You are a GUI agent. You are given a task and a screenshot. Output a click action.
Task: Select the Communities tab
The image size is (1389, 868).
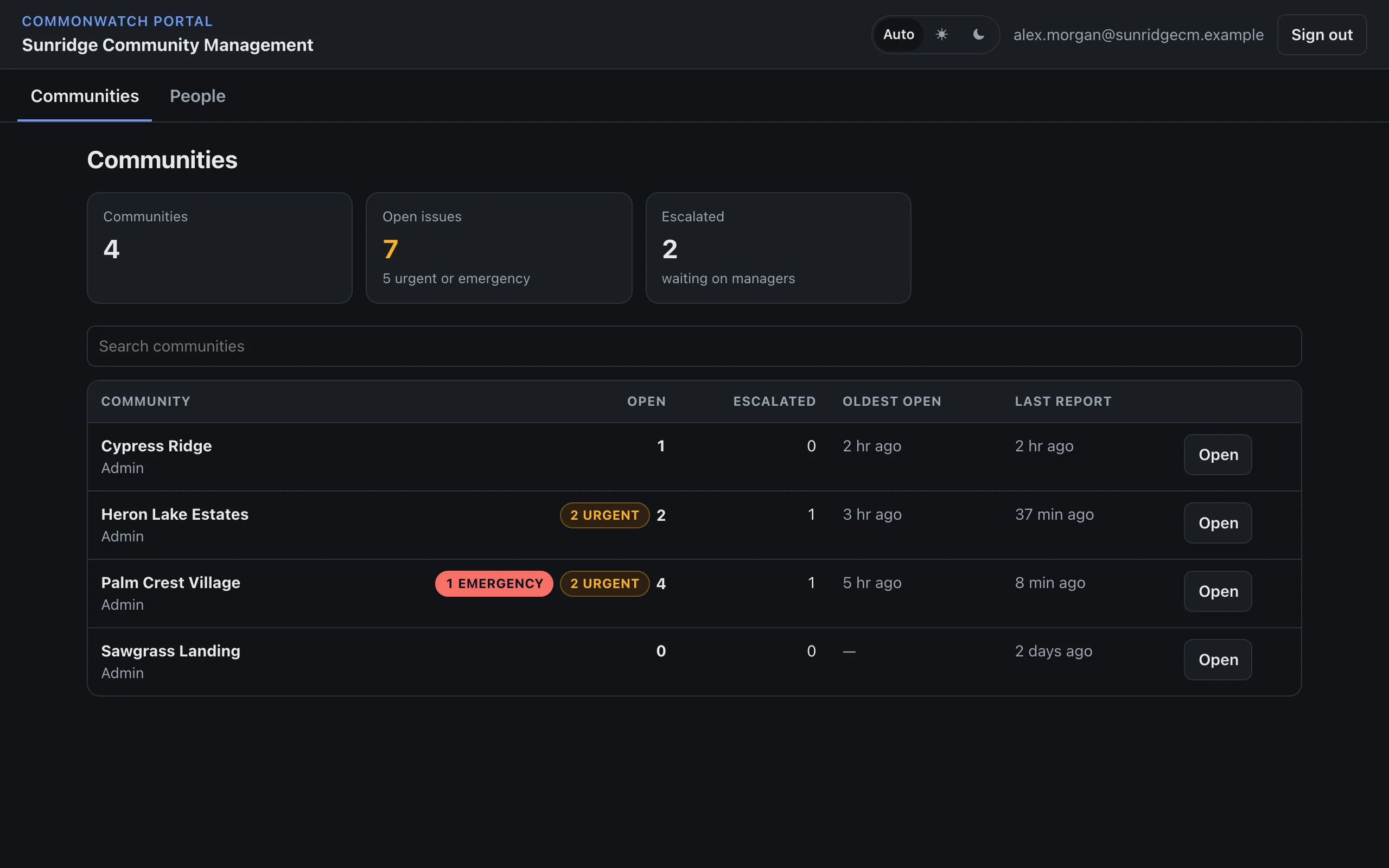pos(85,96)
